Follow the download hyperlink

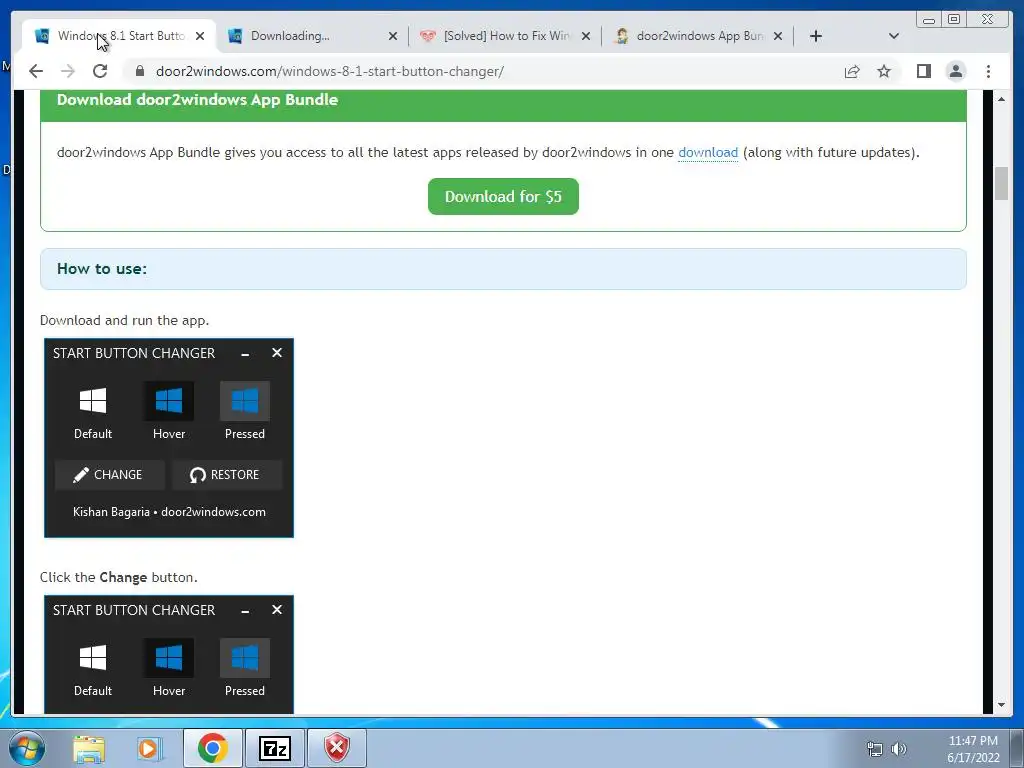tap(708, 152)
